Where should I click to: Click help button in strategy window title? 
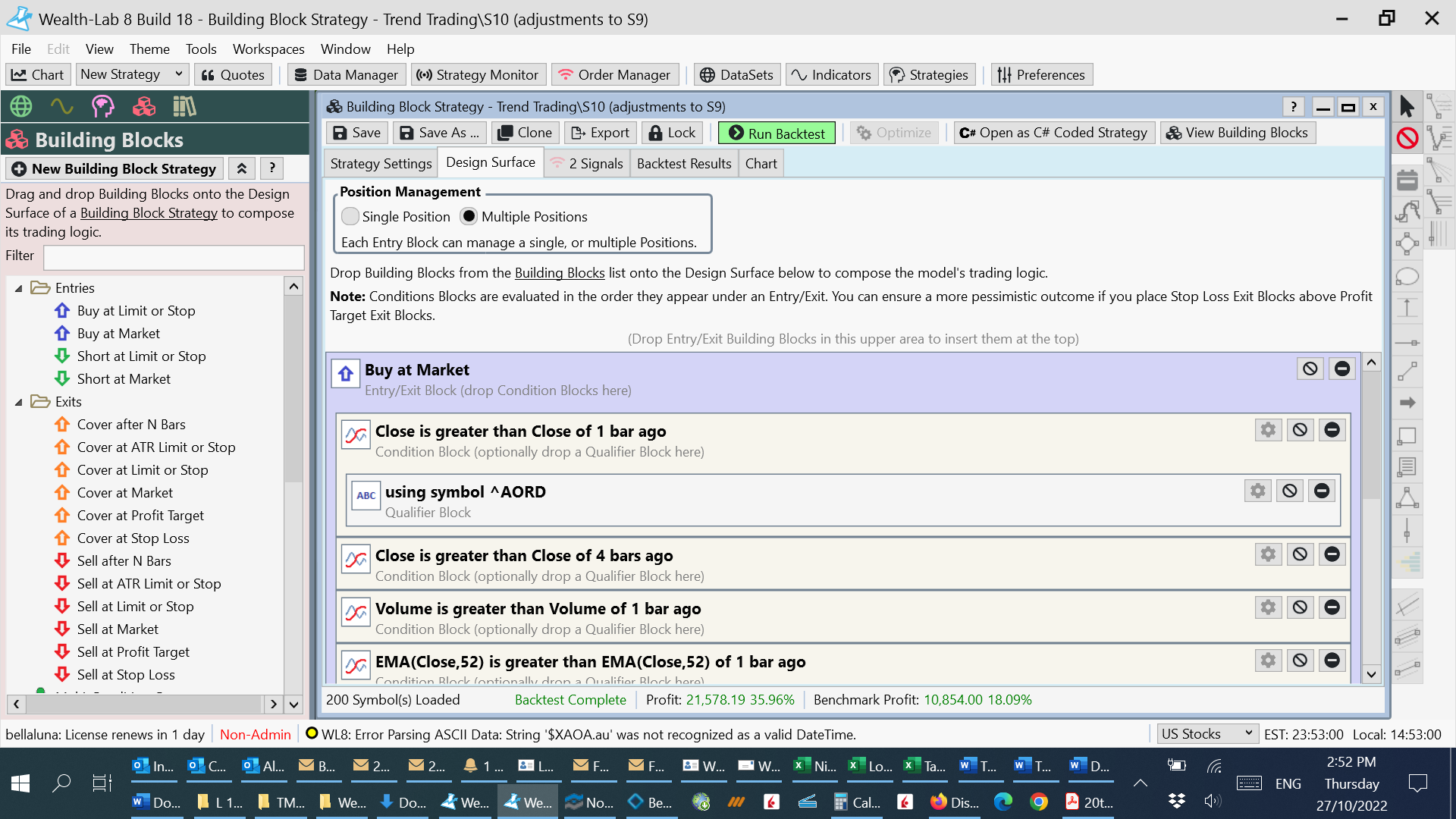[1294, 107]
